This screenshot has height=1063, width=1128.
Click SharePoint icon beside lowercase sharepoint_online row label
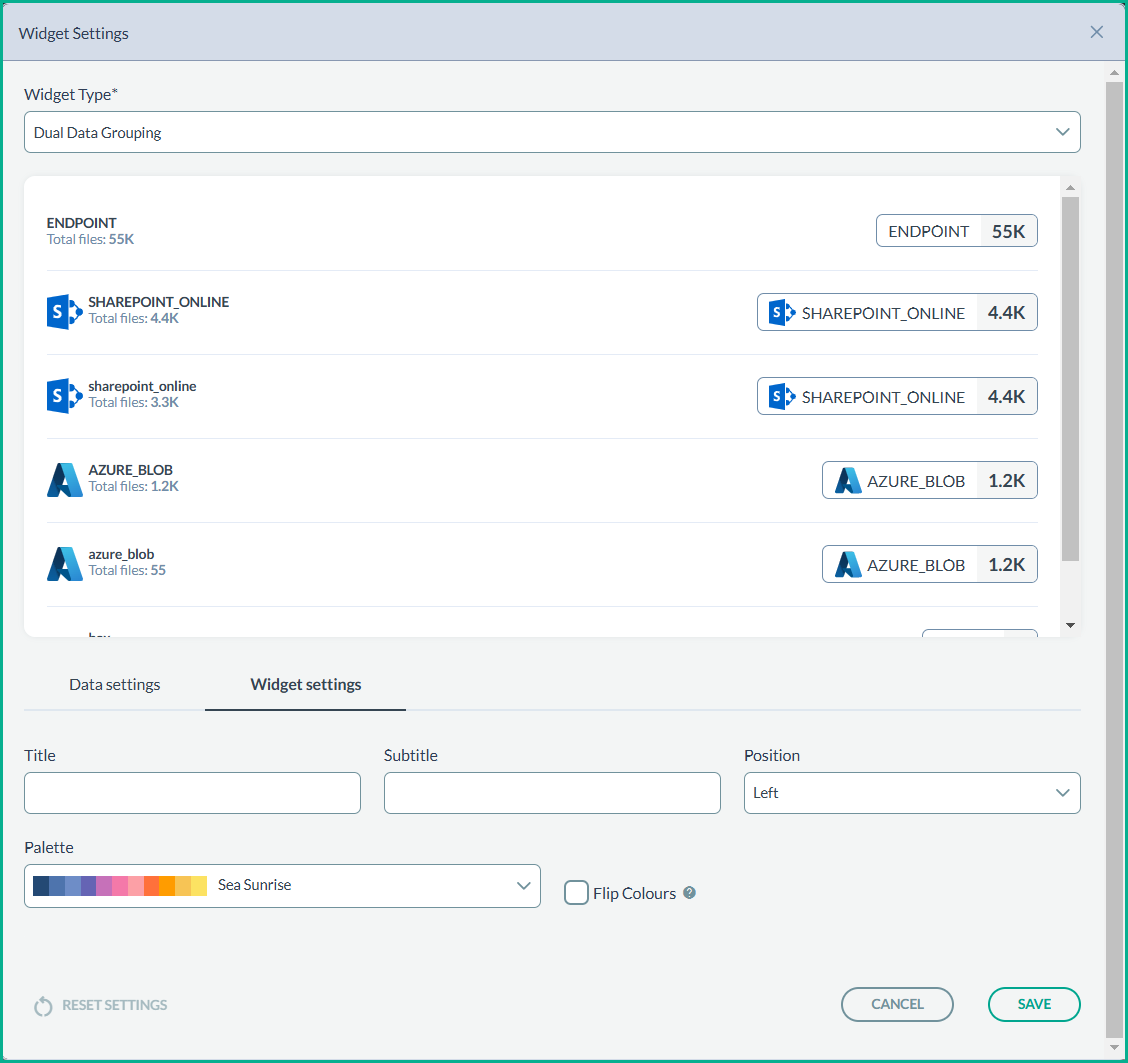point(64,396)
